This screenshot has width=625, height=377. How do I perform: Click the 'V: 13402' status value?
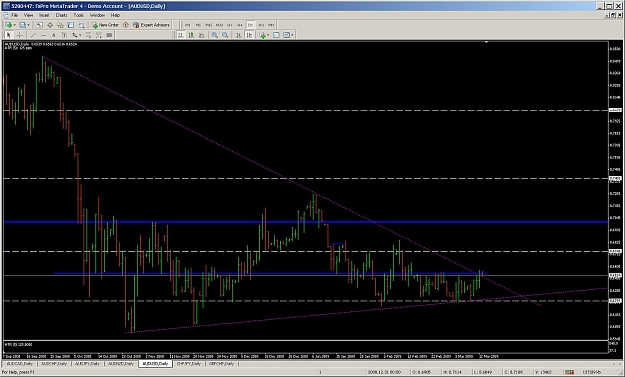click(544, 372)
